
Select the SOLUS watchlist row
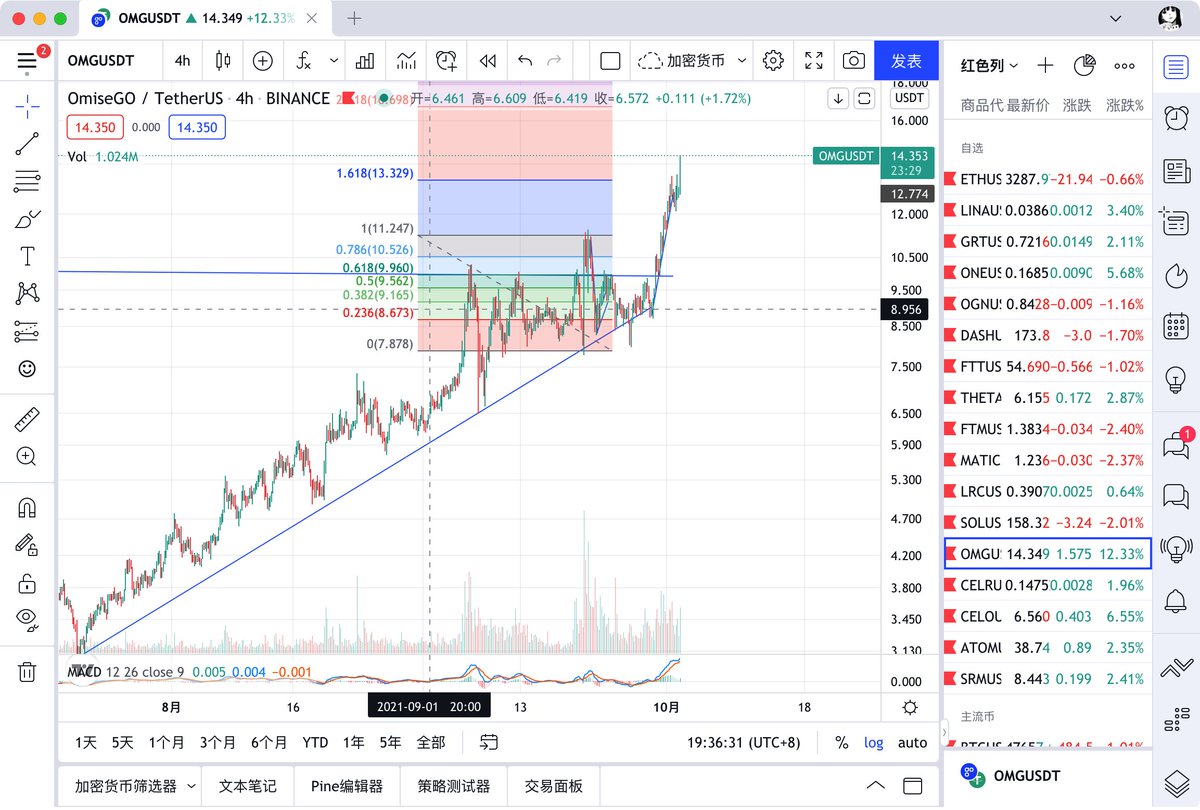[x=1048, y=523]
